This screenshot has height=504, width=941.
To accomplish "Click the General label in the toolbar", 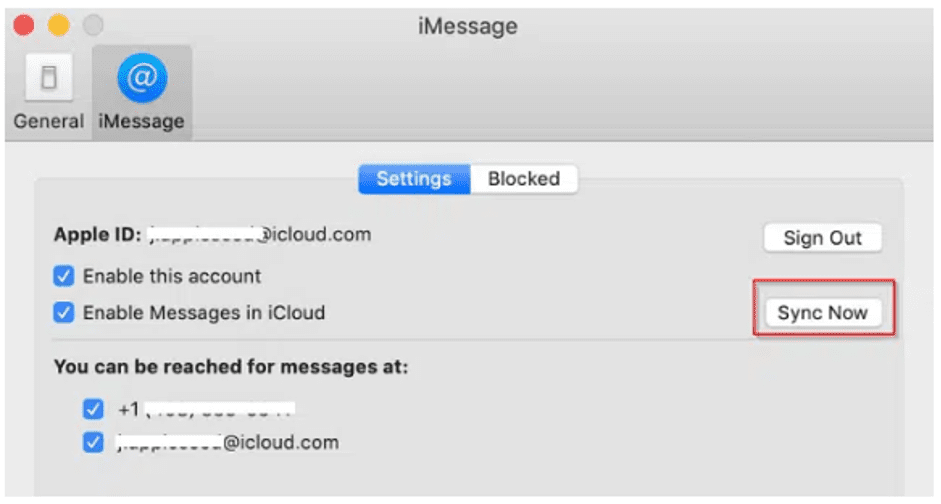I will [x=49, y=121].
